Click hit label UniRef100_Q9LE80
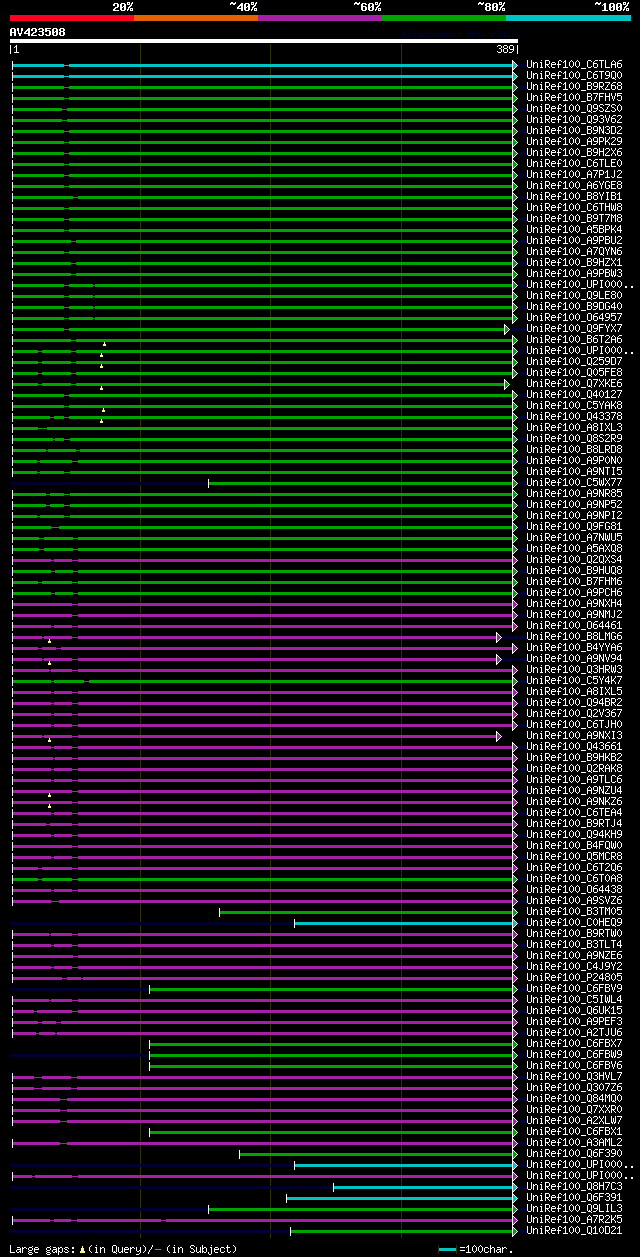The image size is (640, 1257). tap(574, 295)
